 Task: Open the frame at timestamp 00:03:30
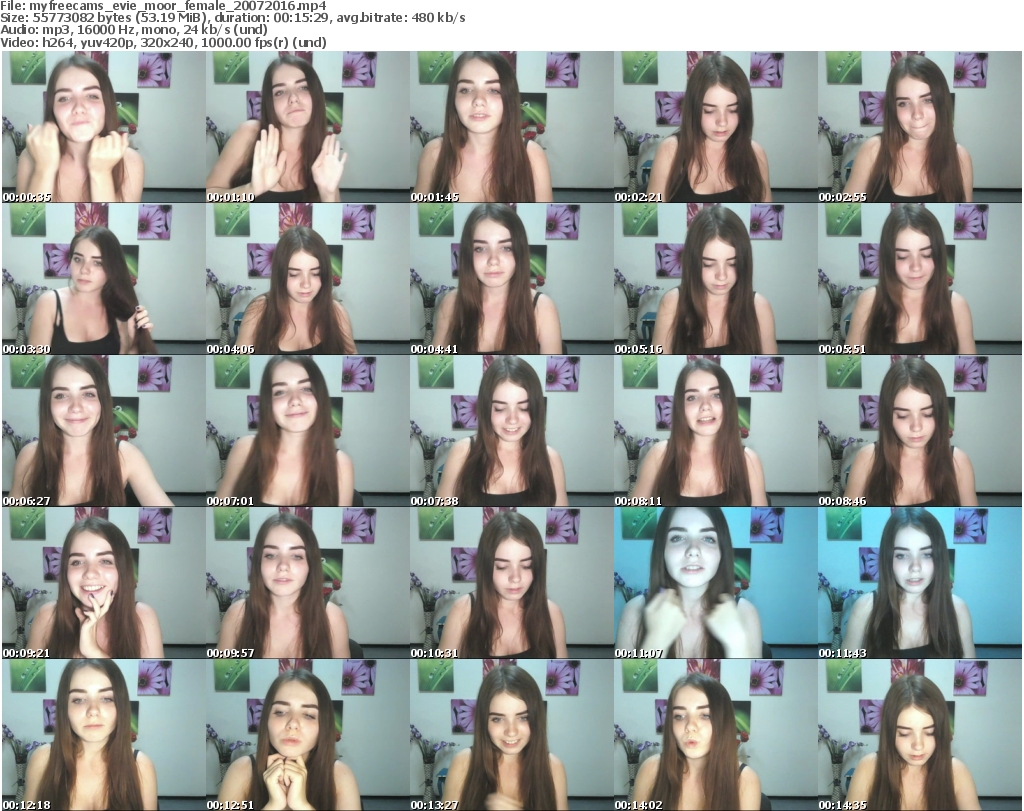[103, 279]
